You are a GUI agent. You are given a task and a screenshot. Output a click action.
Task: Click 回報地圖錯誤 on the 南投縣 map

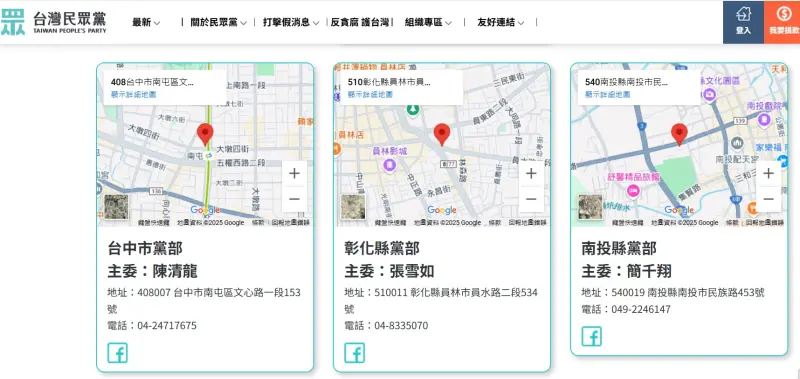(764, 223)
